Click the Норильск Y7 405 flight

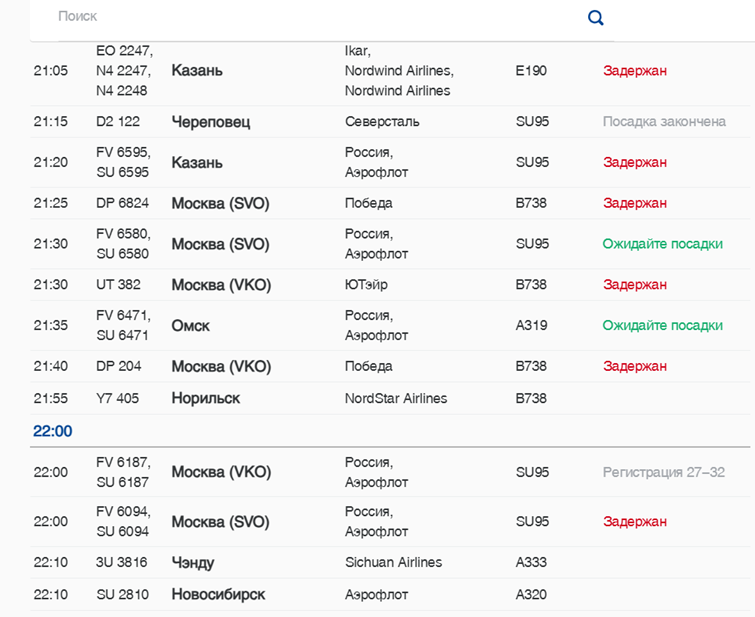206,398
